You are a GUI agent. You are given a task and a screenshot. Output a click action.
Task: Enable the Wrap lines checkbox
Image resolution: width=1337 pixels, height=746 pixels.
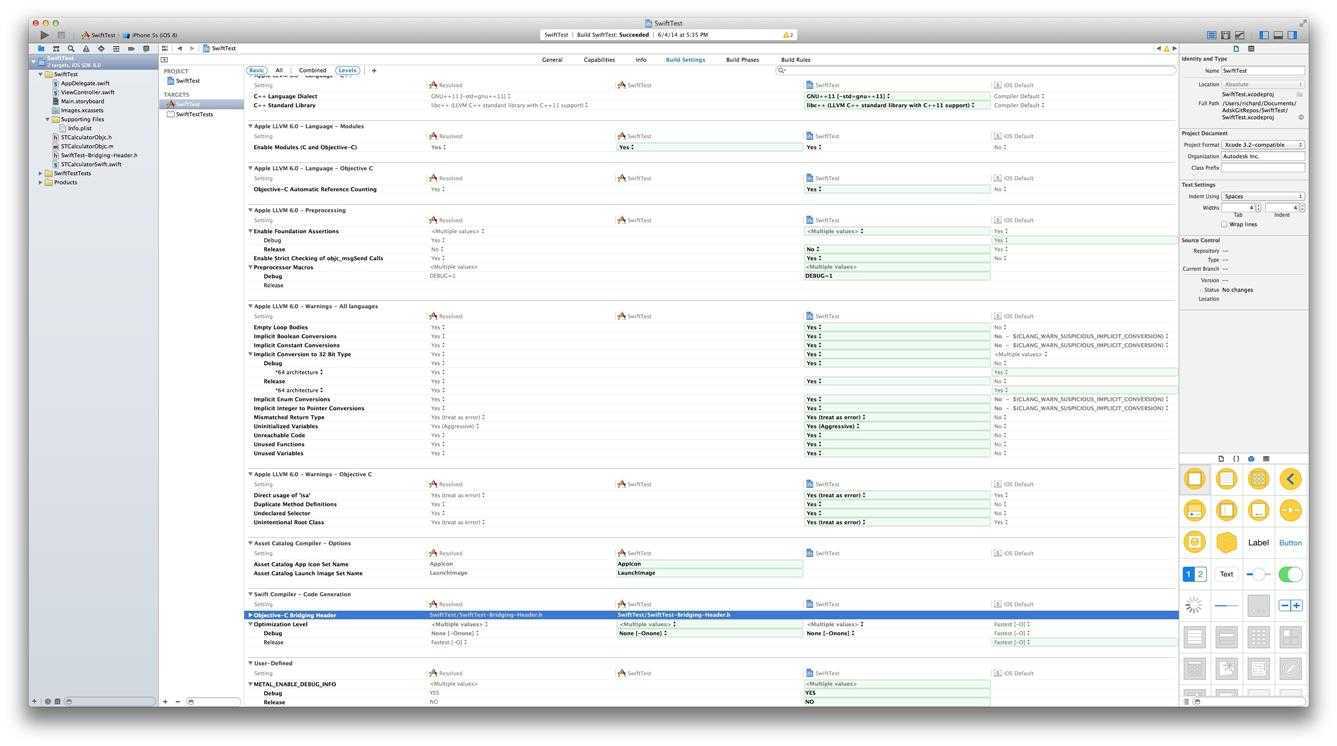[1224, 224]
